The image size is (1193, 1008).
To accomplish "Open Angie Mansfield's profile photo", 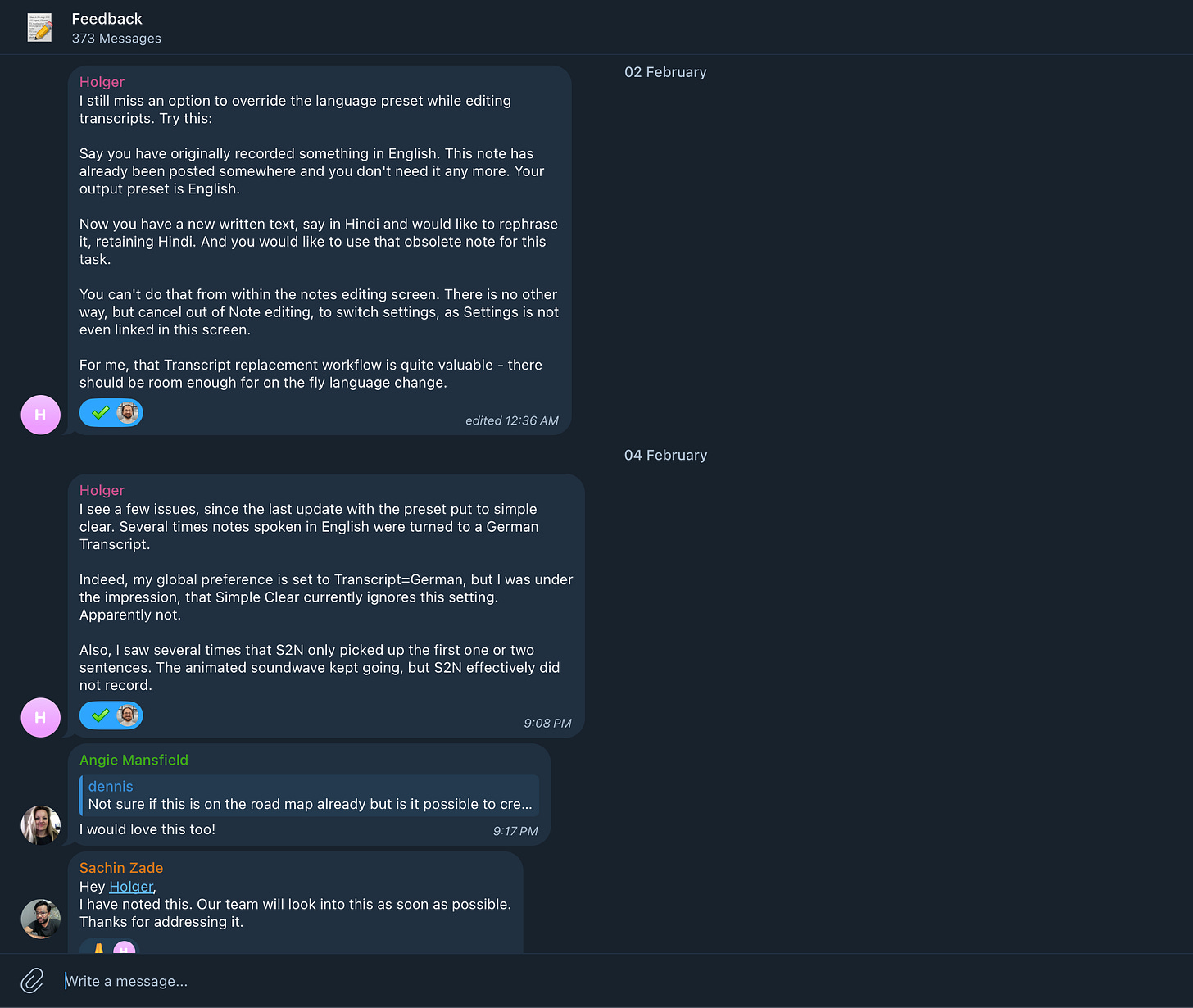I will coord(40,825).
